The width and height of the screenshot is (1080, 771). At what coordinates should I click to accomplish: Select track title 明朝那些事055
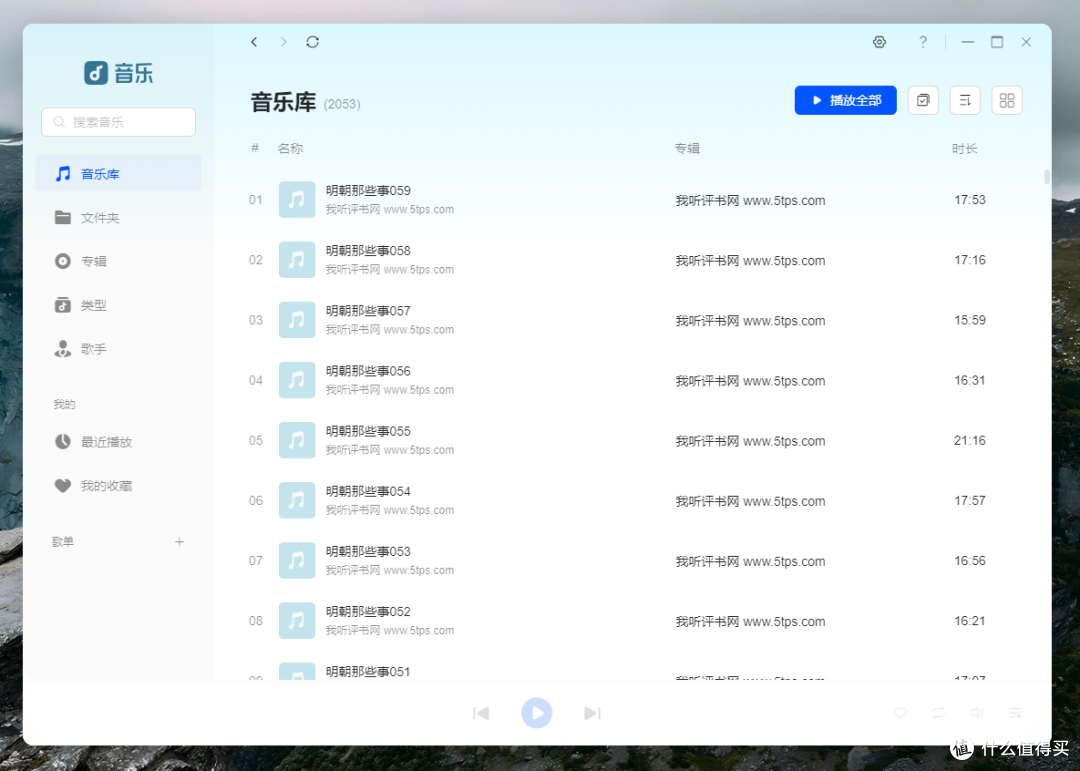click(x=368, y=431)
